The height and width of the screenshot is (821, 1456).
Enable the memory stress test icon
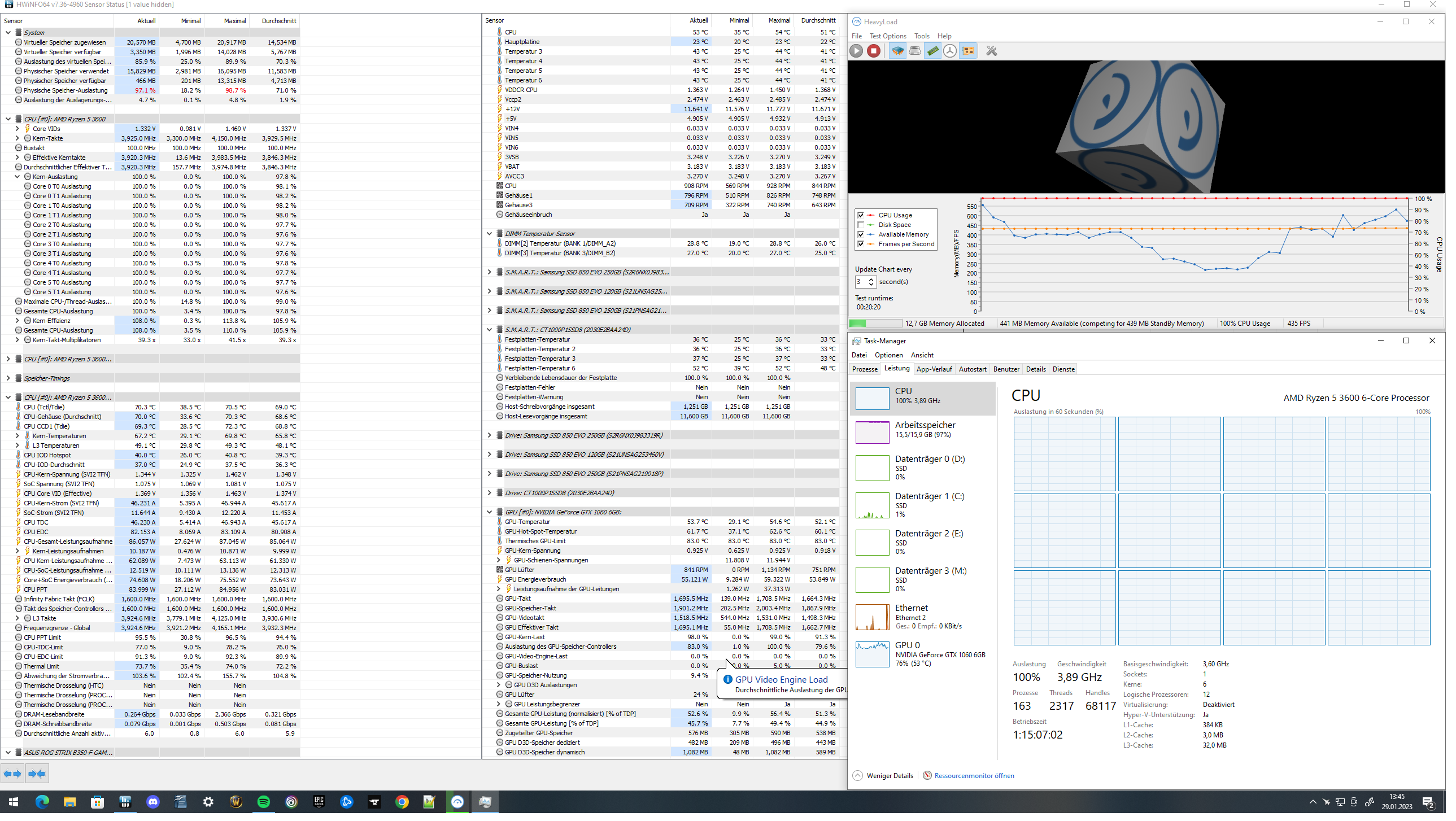(x=932, y=51)
